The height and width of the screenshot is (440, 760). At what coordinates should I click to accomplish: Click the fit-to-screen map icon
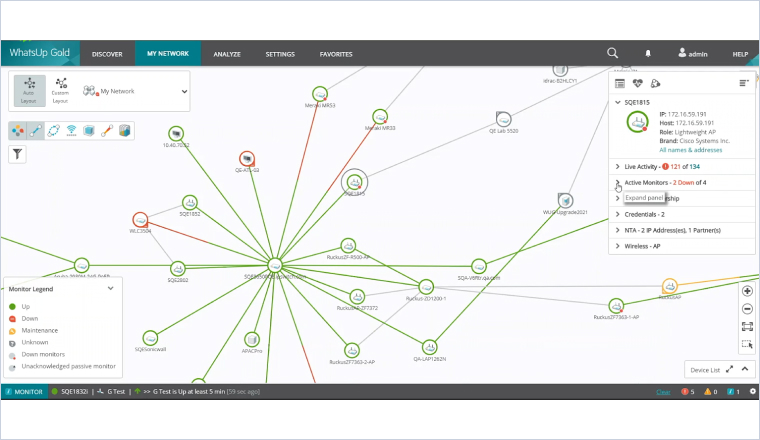click(747, 327)
